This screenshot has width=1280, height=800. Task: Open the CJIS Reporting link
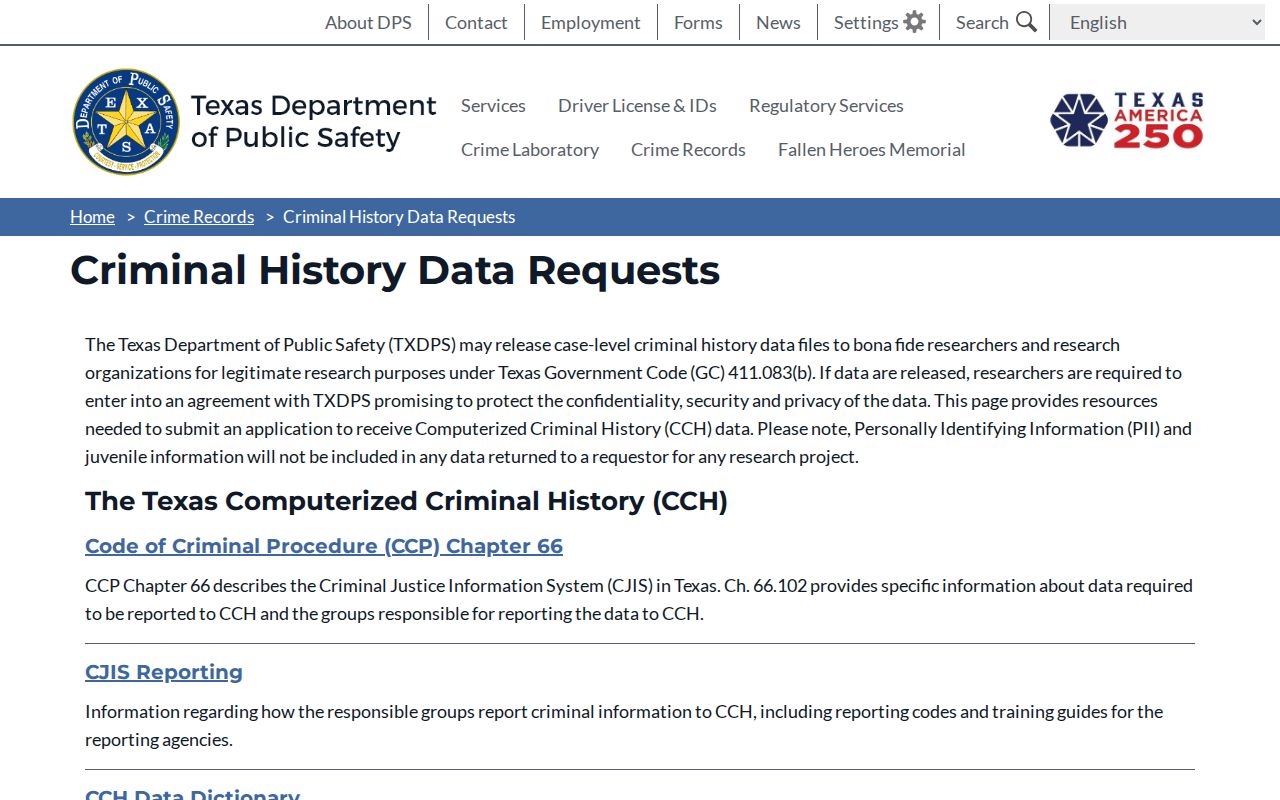click(x=164, y=672)
